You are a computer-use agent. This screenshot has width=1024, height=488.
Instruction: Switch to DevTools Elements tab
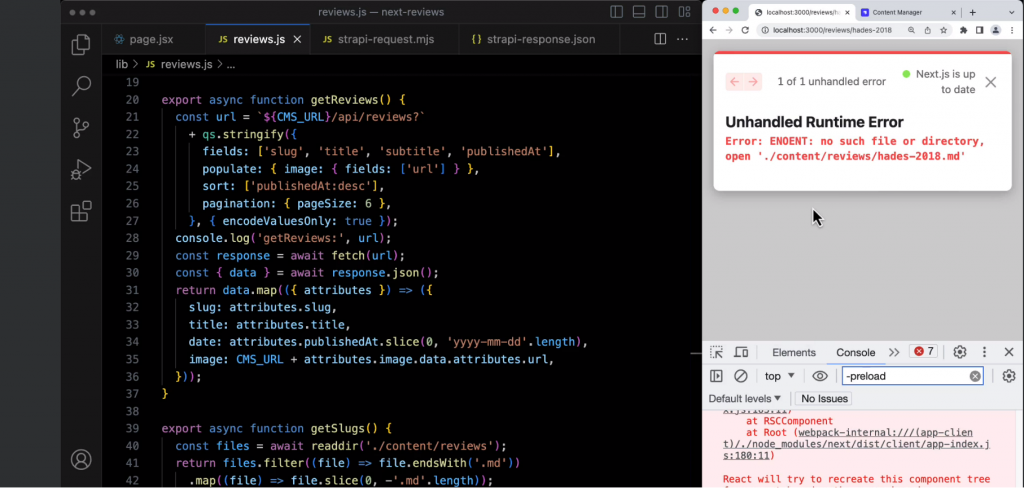(x=793, y=352)
